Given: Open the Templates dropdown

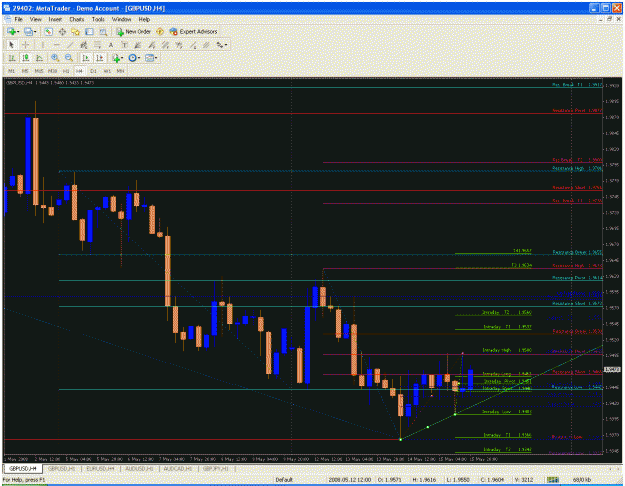Looking at the screenshot, I should (x=151, y=58).
